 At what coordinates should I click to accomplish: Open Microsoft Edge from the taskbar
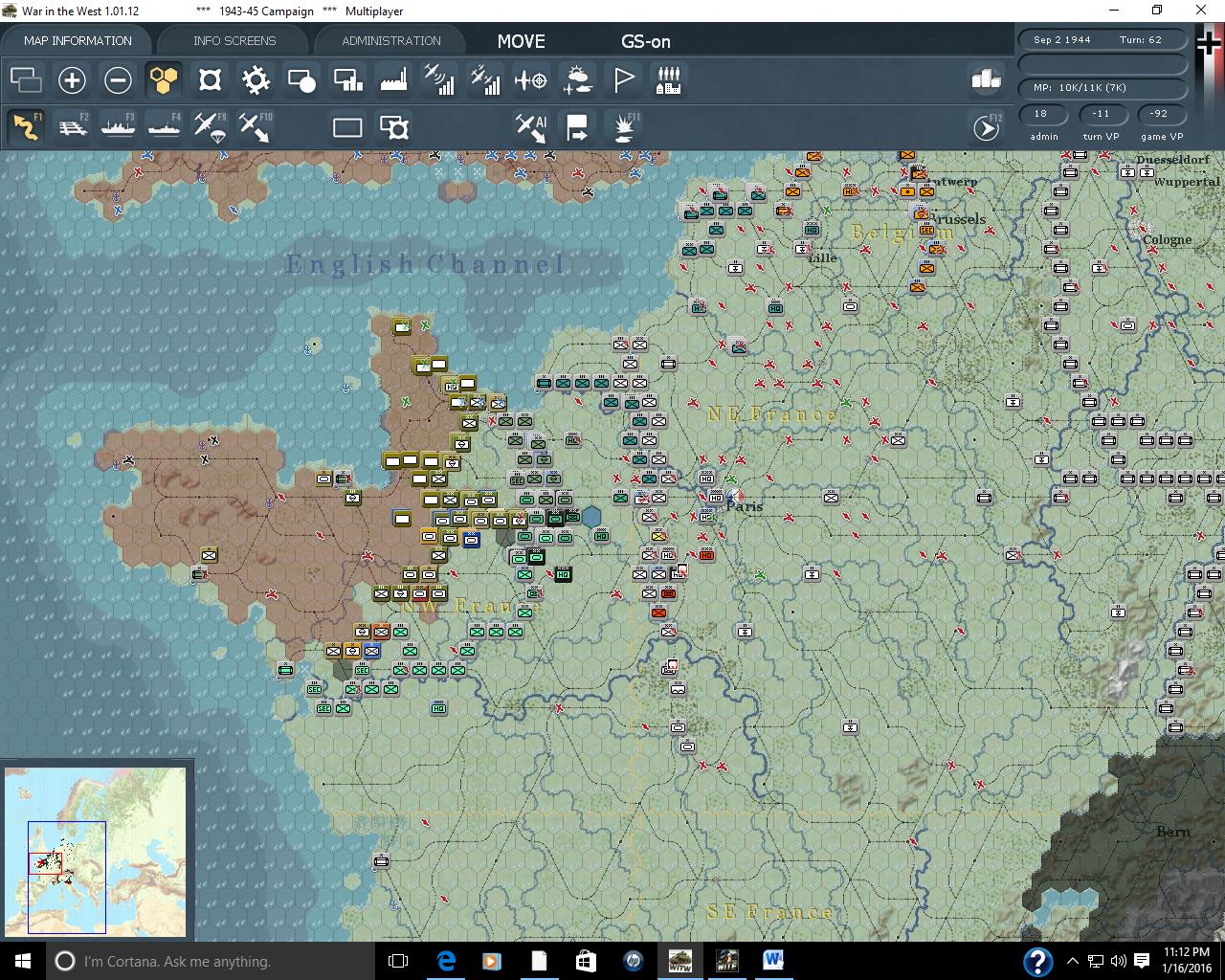click(x=446, y=961)
